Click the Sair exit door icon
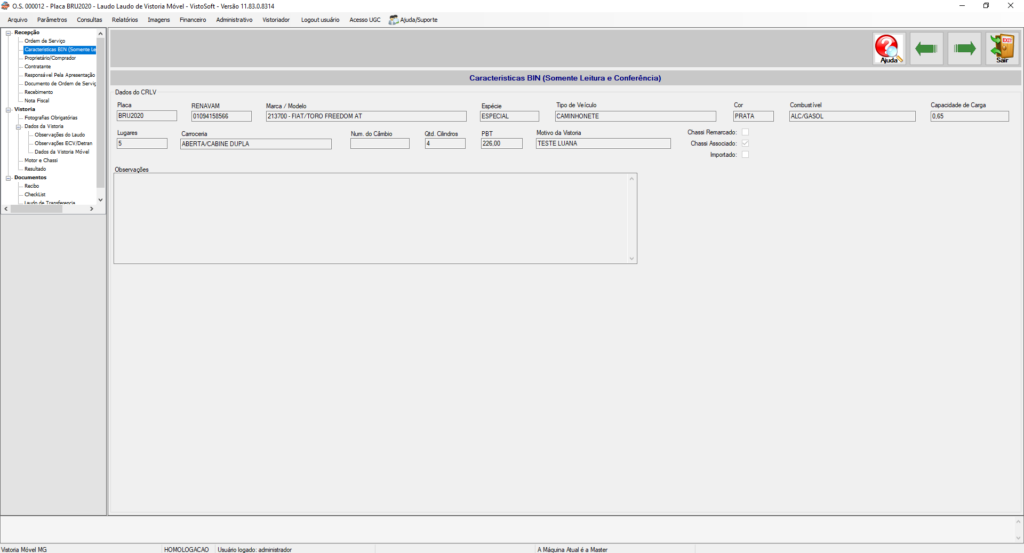 coord(1001,49)
